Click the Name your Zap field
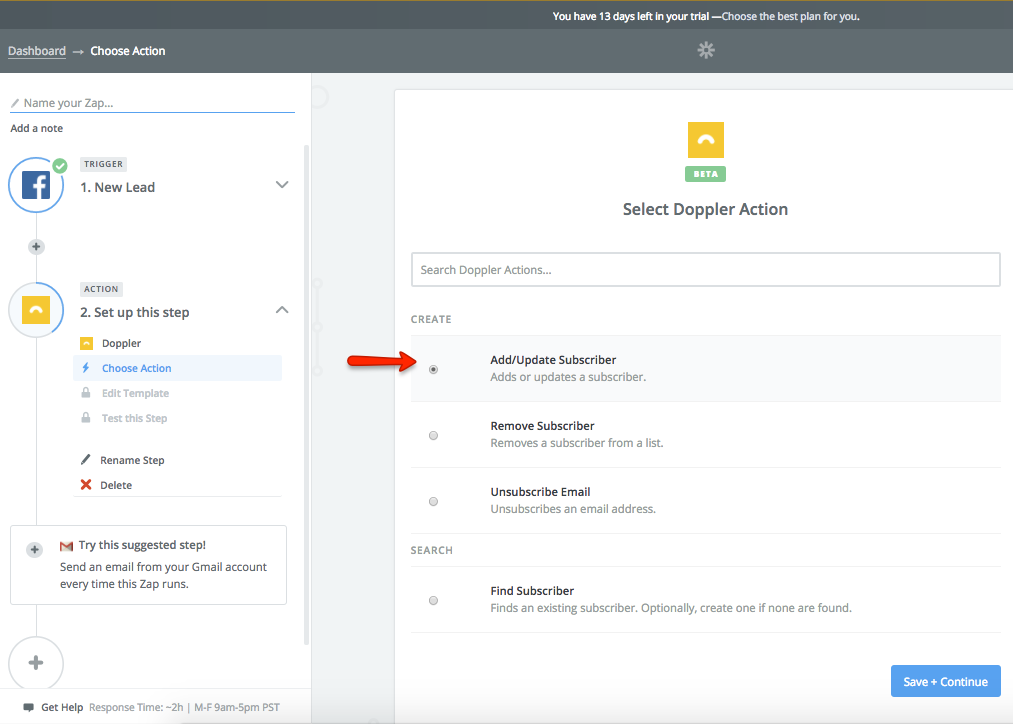Screen dimensions: 1013x724 tap(152, 103)
